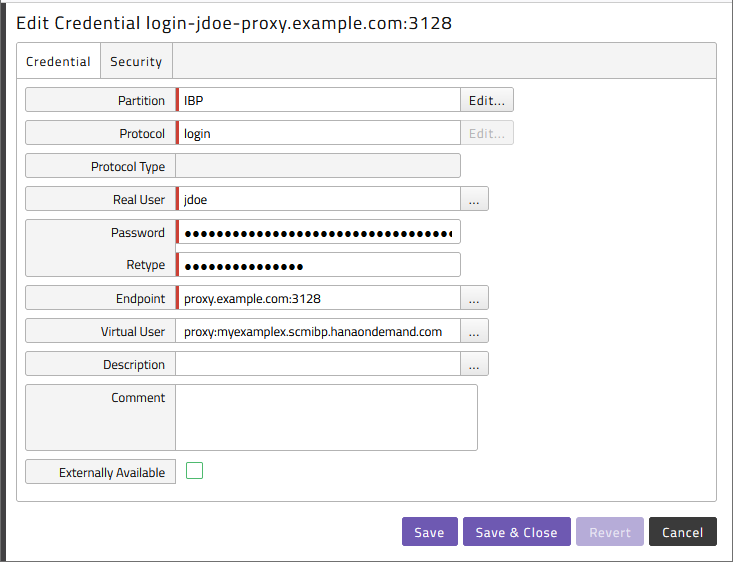Switch to the Security tab
The image size is (733, 562).
click(136, 61)
